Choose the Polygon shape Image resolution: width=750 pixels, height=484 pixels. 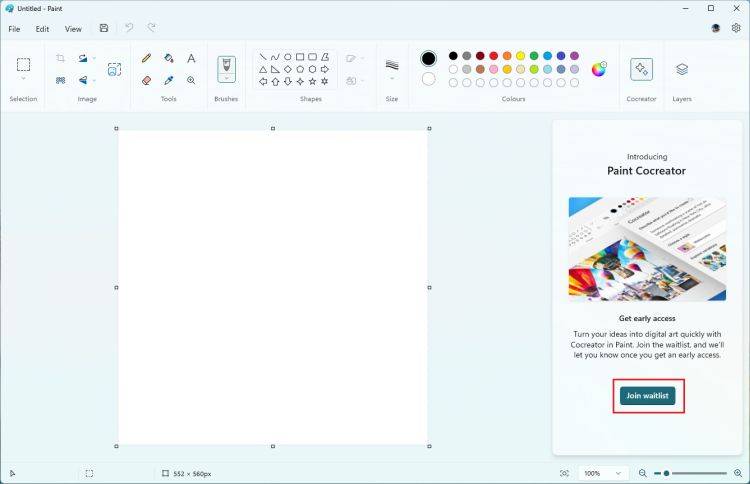325,57
